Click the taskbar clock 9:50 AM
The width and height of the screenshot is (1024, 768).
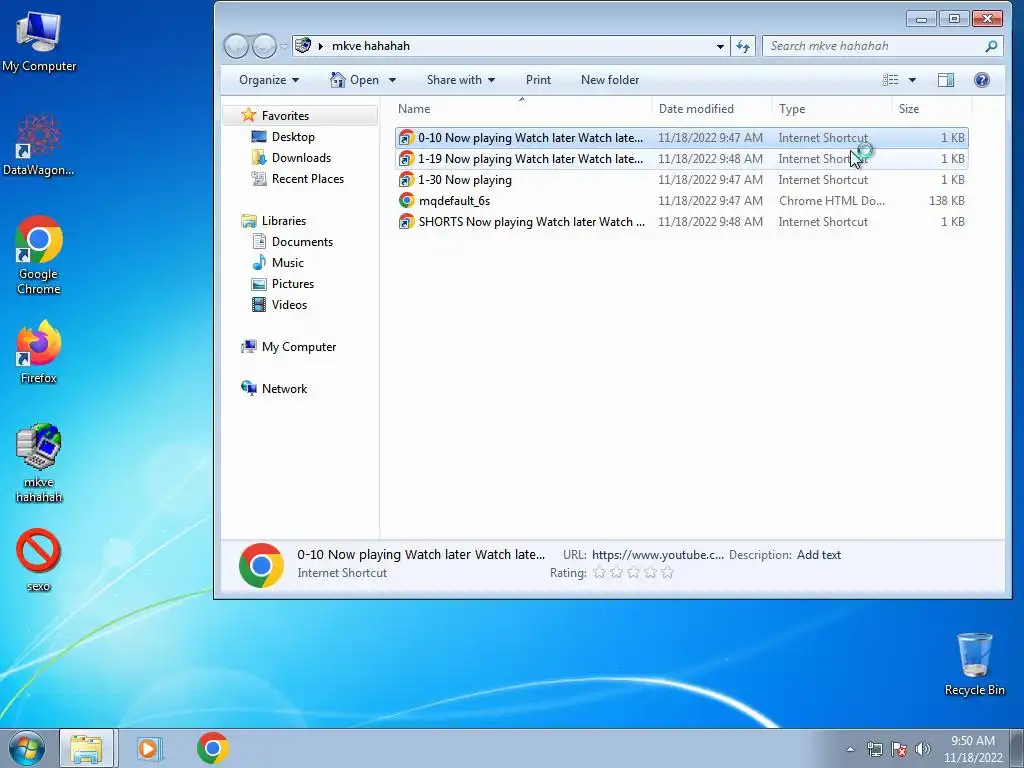(x=972, y=741)
